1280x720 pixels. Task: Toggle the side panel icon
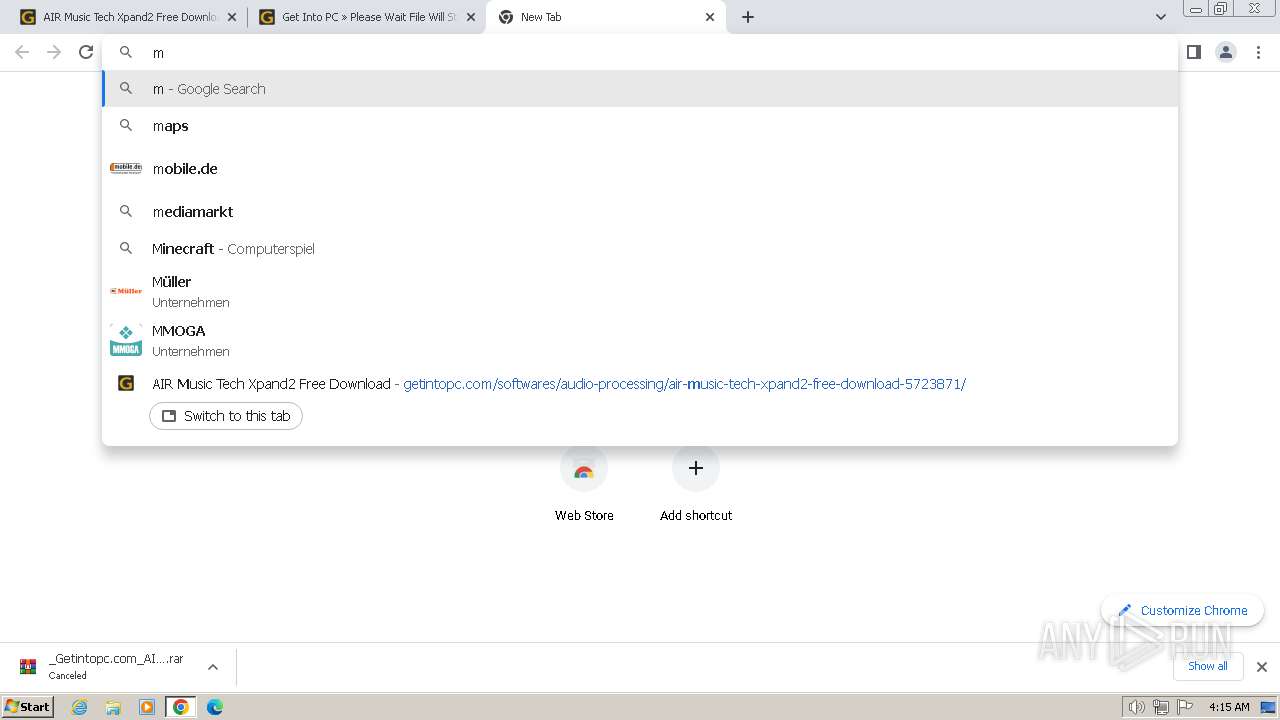[x=1194, y=52]
